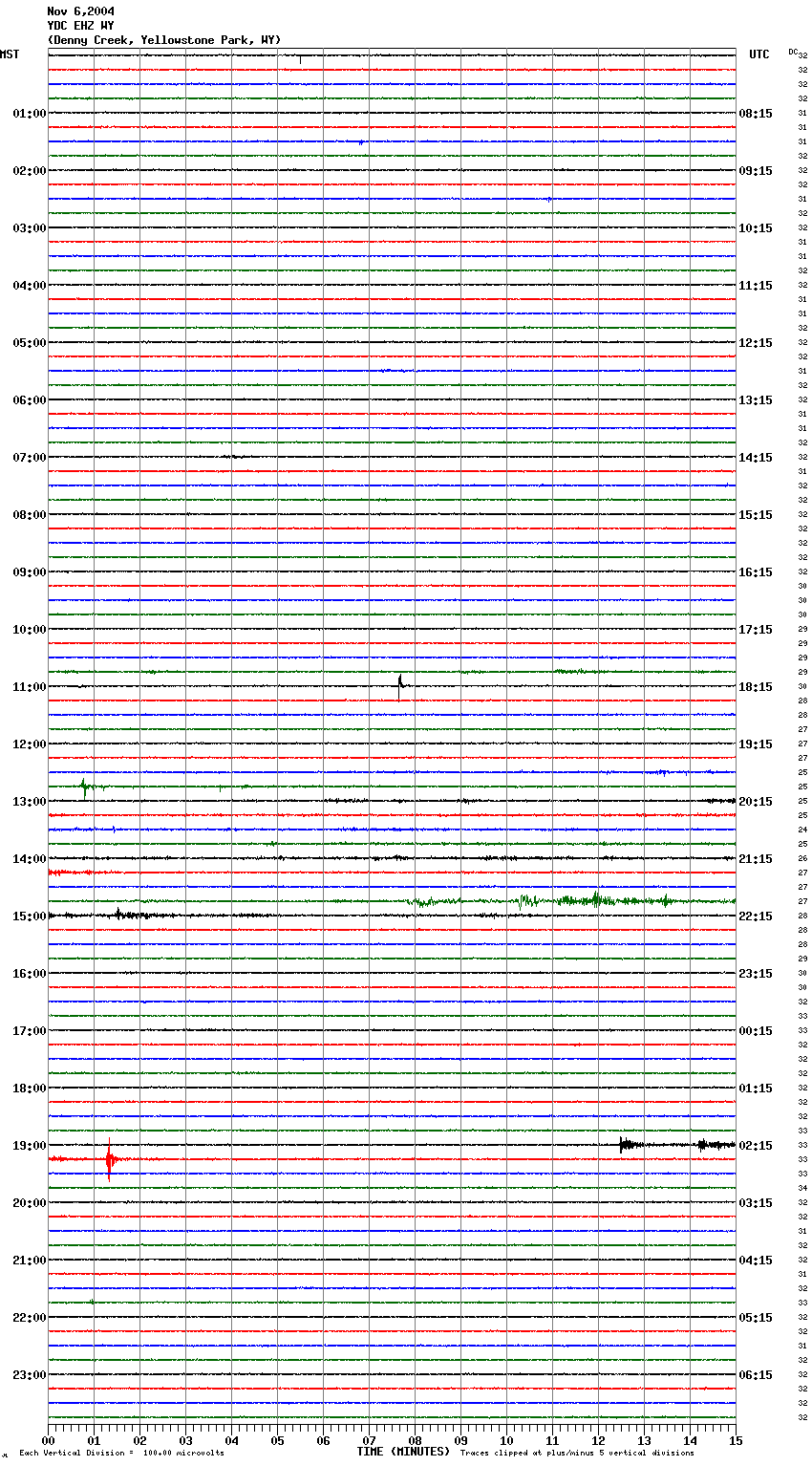Click the "19:00" MST hour label
The width and height of the screenshot is (812, 1466).
30,1146
